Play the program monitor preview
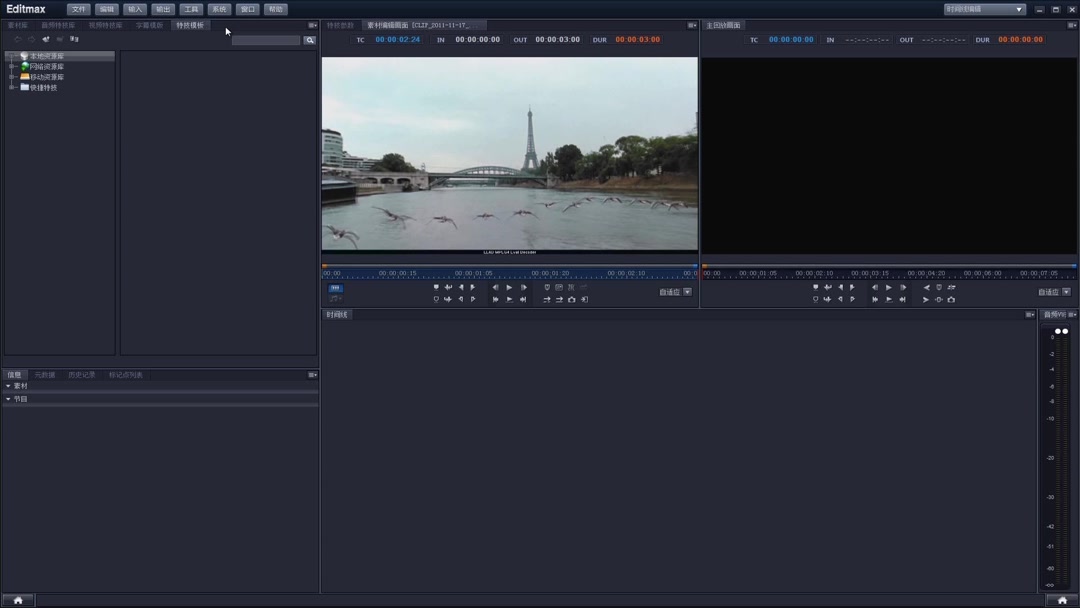The image size is (1080, 608). click(889, 288)
